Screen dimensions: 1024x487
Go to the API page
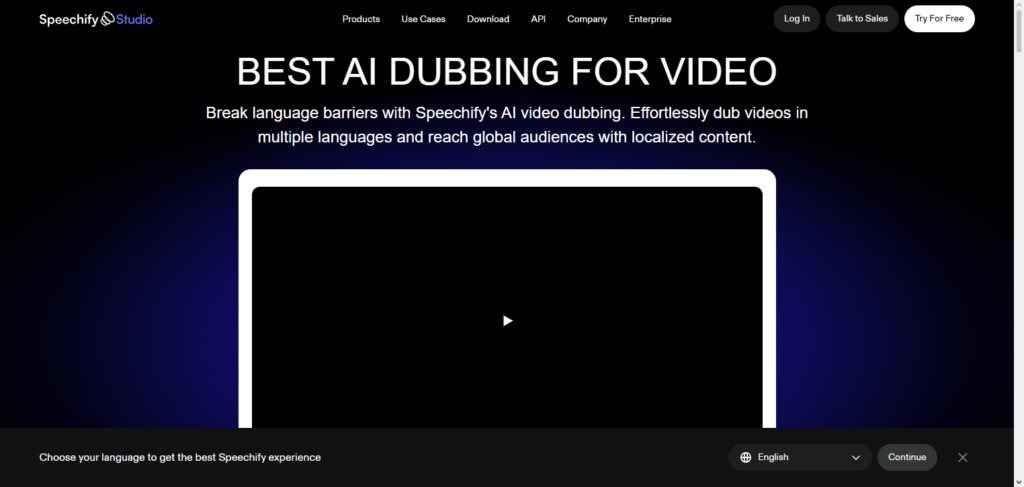point(538,19)
